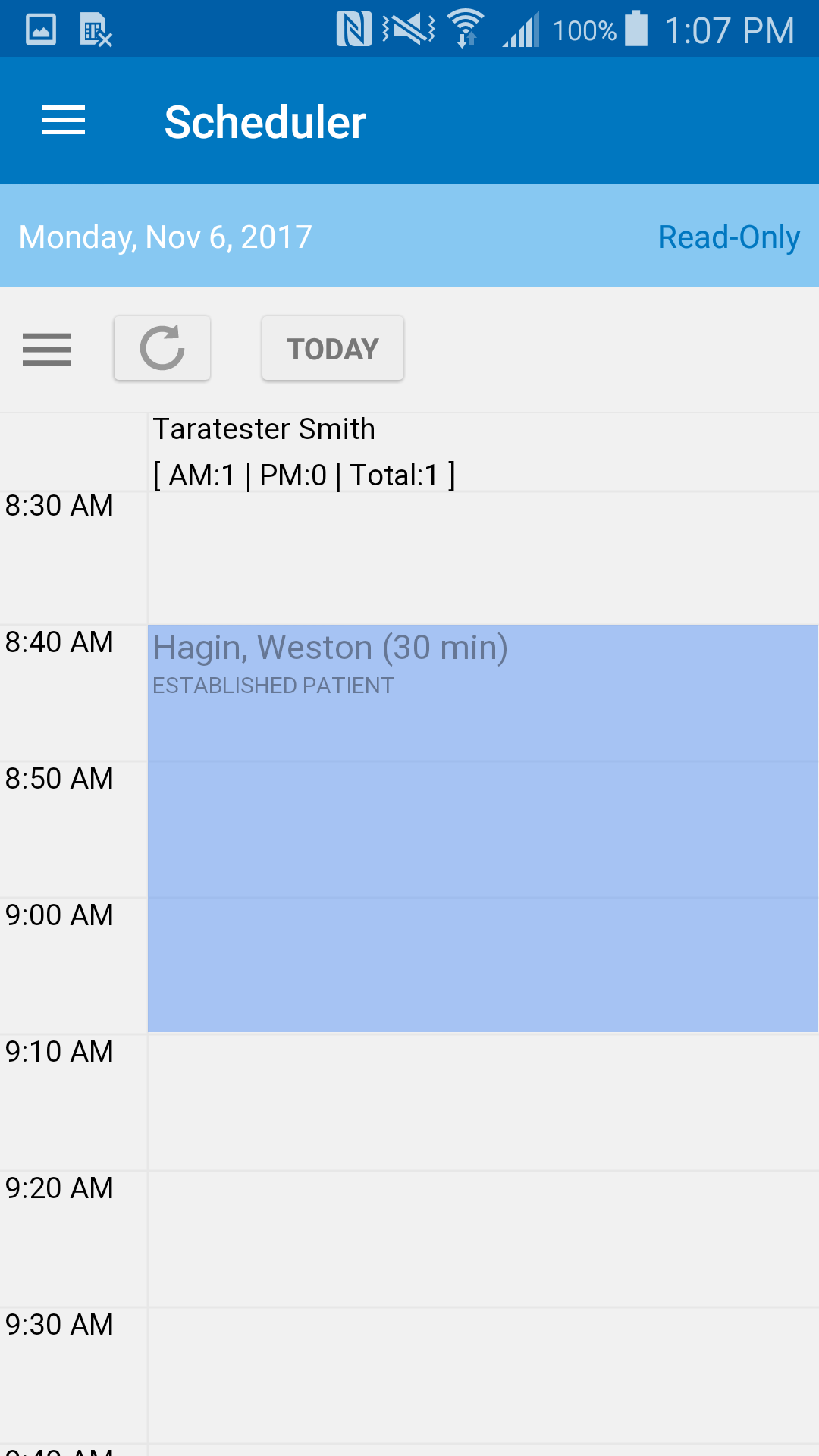Tap the ESTABLISHED PATIENT appointment label
The height and width of the screenshot is (1456, 819).
coord(274,686)
